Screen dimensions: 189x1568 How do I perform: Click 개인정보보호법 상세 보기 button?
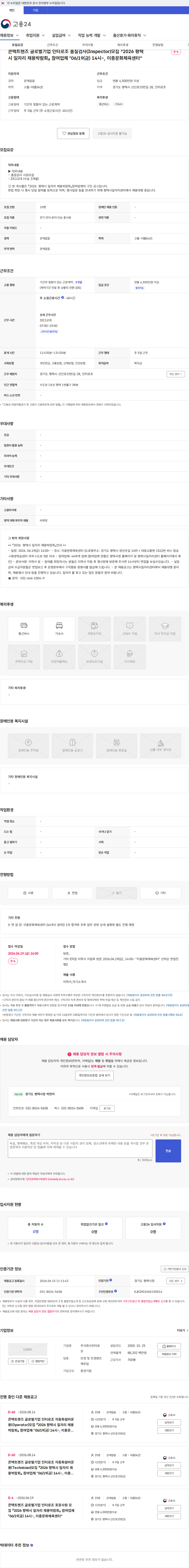pos(94,1076)
